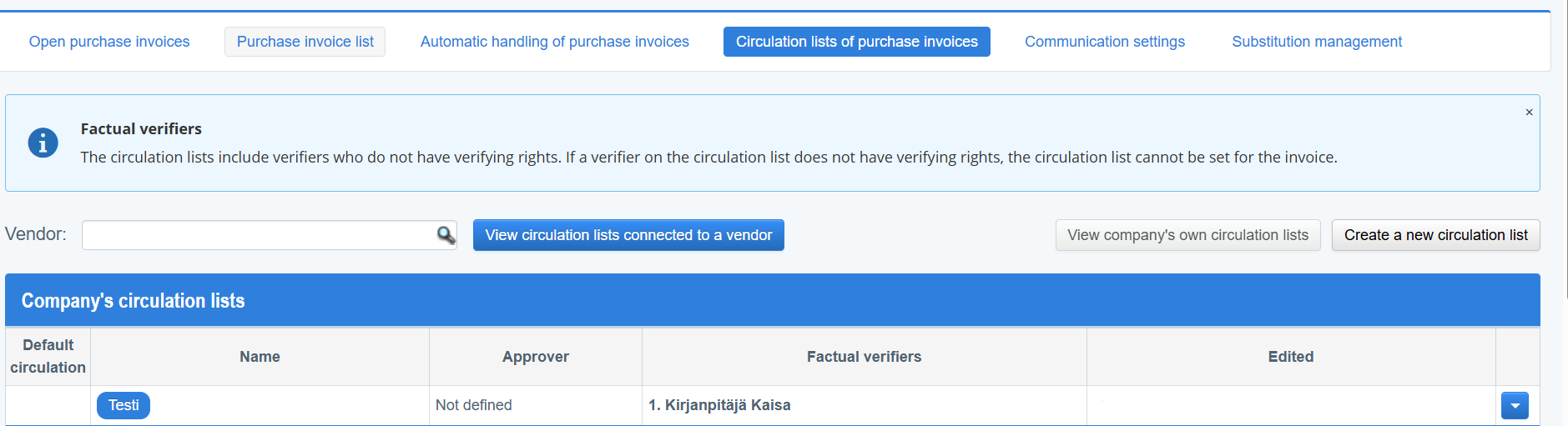Open the Communication settings tab
Viewport: 1568px width, 426px height.
tap(1104, 42)
